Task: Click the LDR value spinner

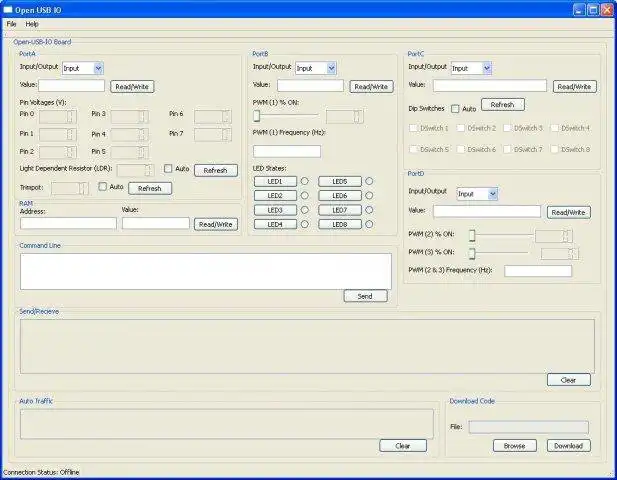Action: (x=135, y=170)
